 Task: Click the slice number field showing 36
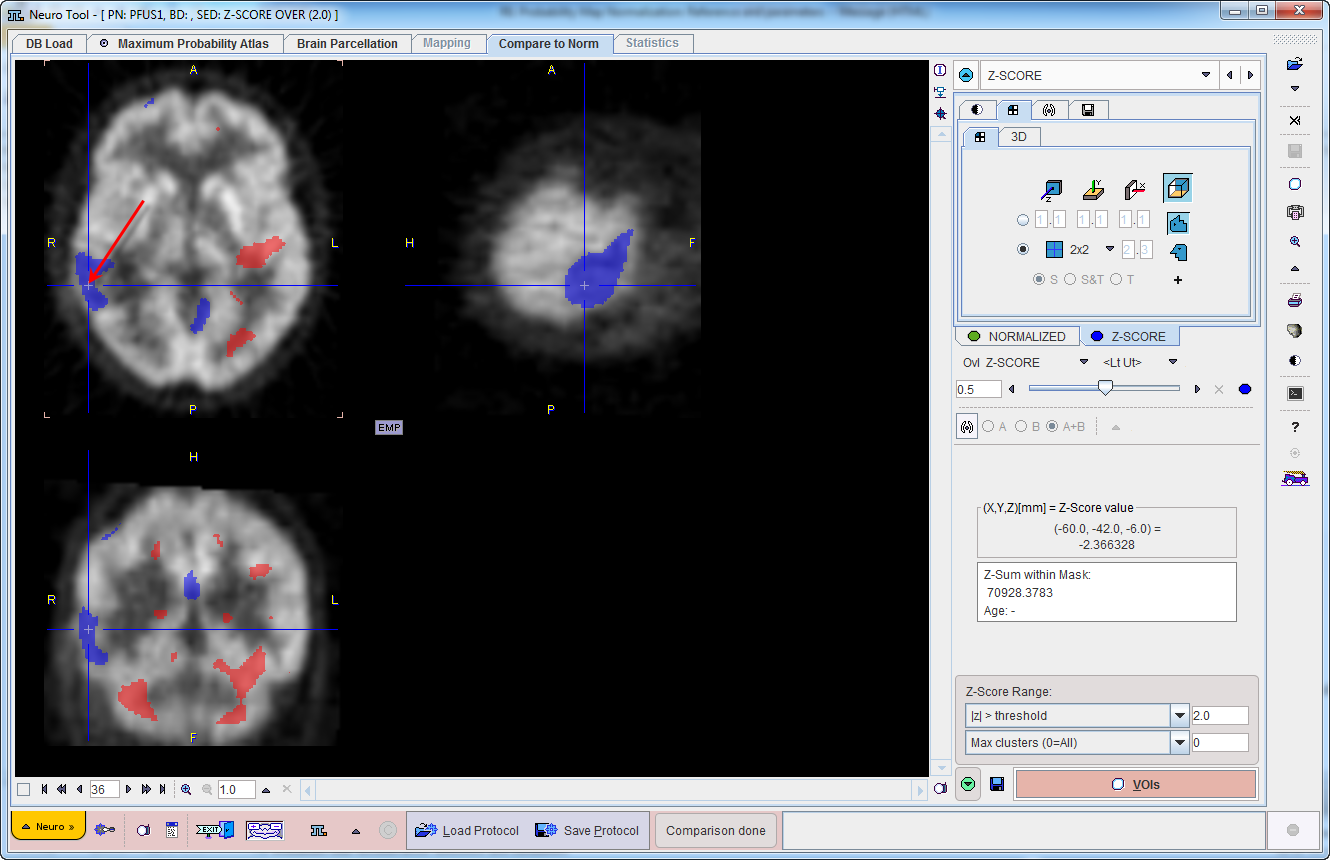(103, 789)
